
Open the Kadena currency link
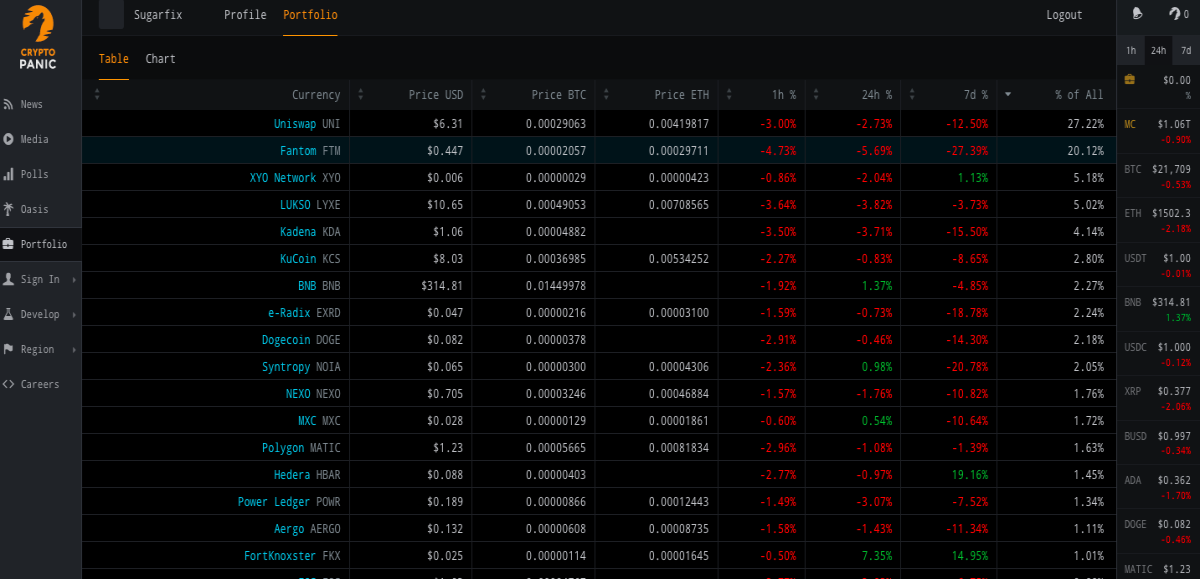(x=298, y=232)
